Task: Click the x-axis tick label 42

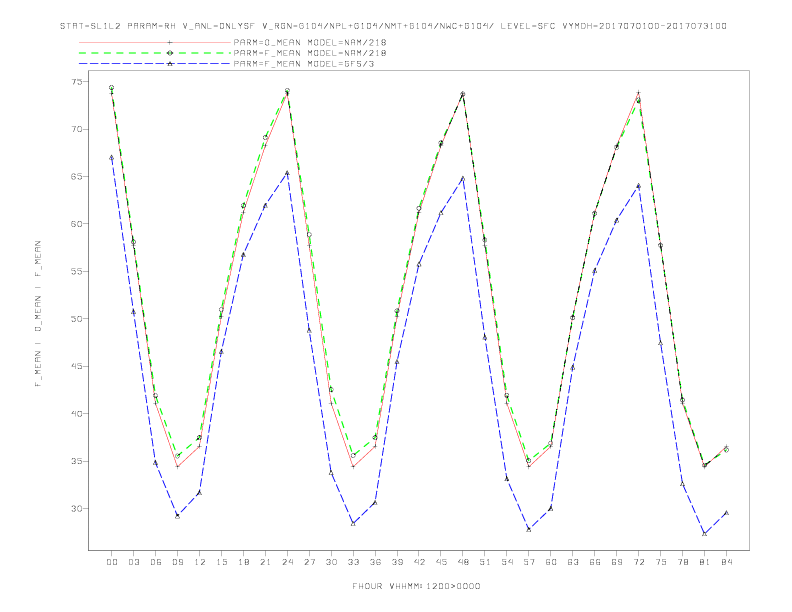Action: 419,562
